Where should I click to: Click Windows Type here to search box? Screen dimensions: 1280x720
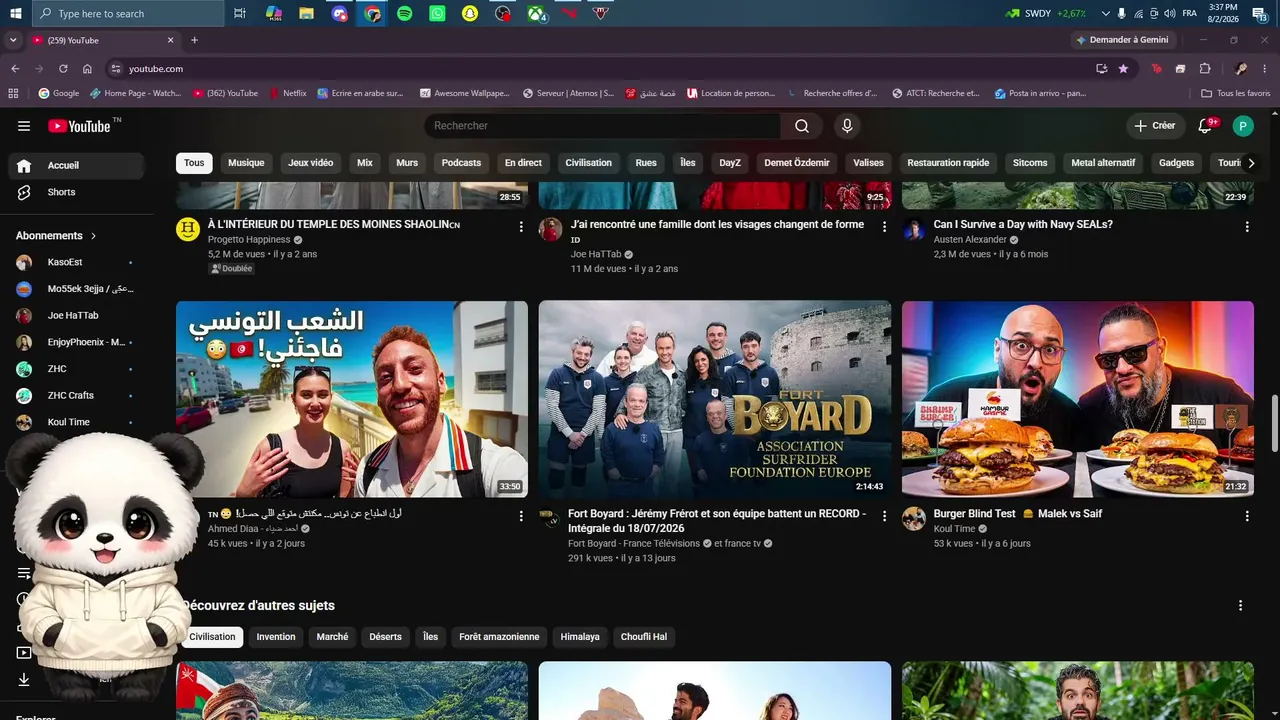coord(128,14)
